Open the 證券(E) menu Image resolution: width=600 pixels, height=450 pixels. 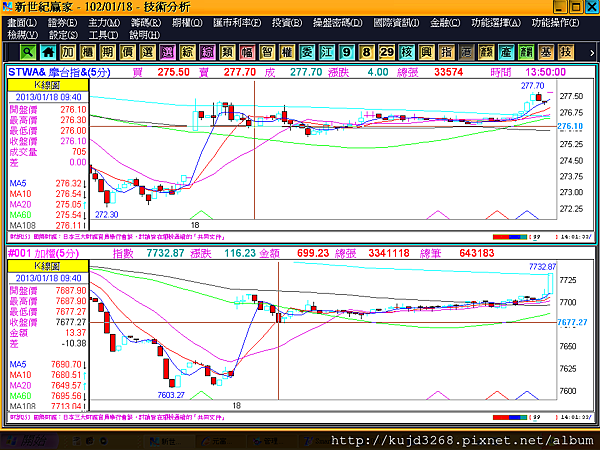click(62, 23)
